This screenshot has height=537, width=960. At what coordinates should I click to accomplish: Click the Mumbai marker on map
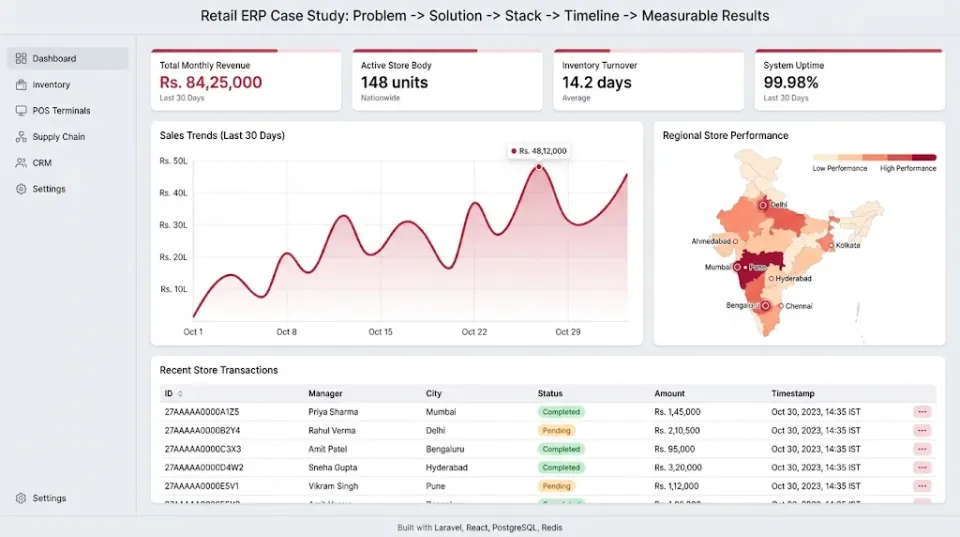pos(737,268)
